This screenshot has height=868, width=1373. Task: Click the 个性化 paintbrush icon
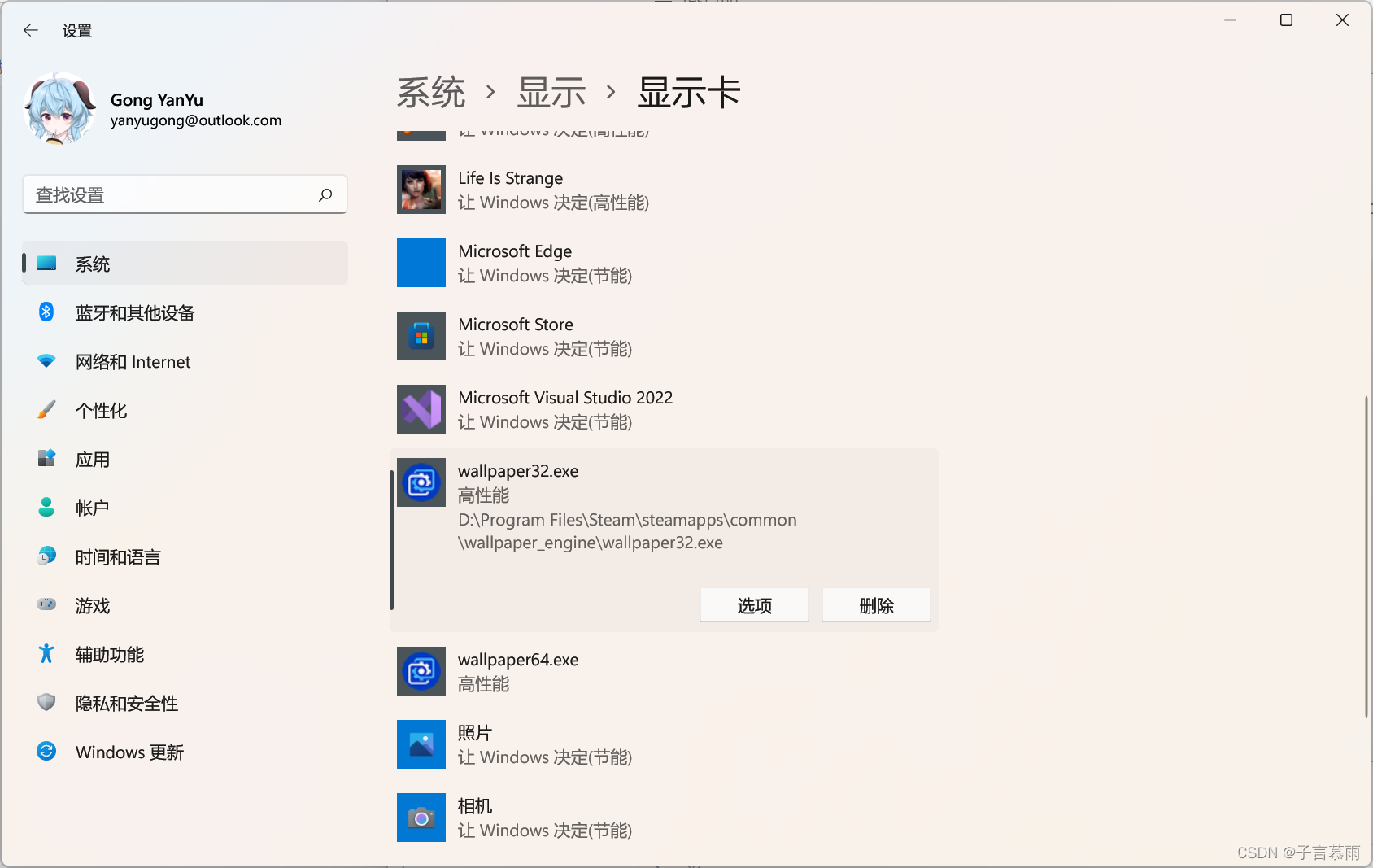click(46, 410)
